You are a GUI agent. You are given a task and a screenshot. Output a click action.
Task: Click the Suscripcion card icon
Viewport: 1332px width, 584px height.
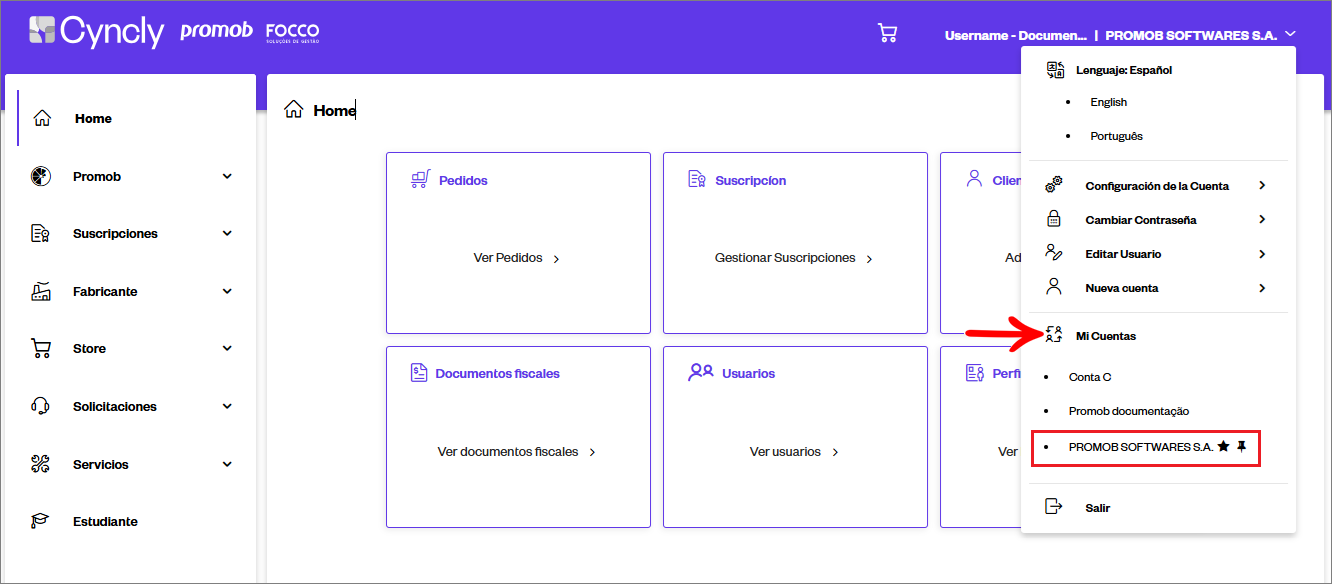click(x=697, y=179)
